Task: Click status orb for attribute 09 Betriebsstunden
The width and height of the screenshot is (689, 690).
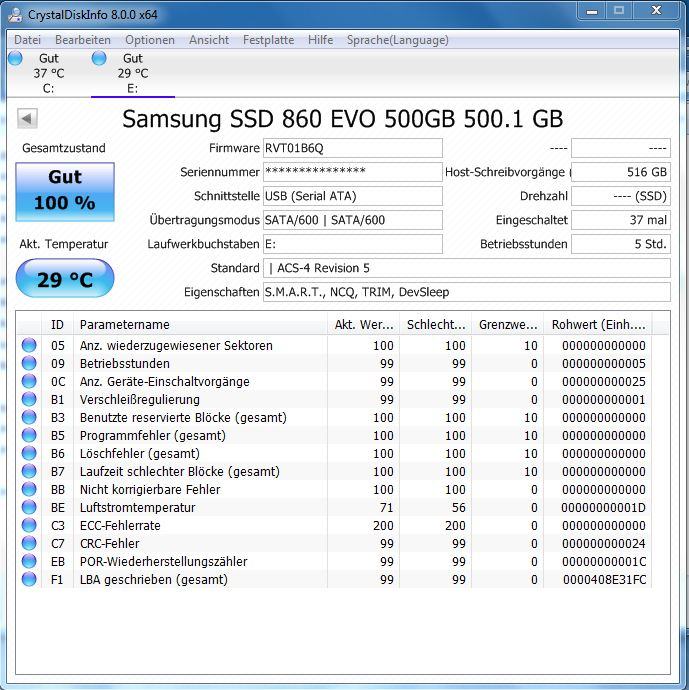Action: pyautogui.click(x=29, y=363)
